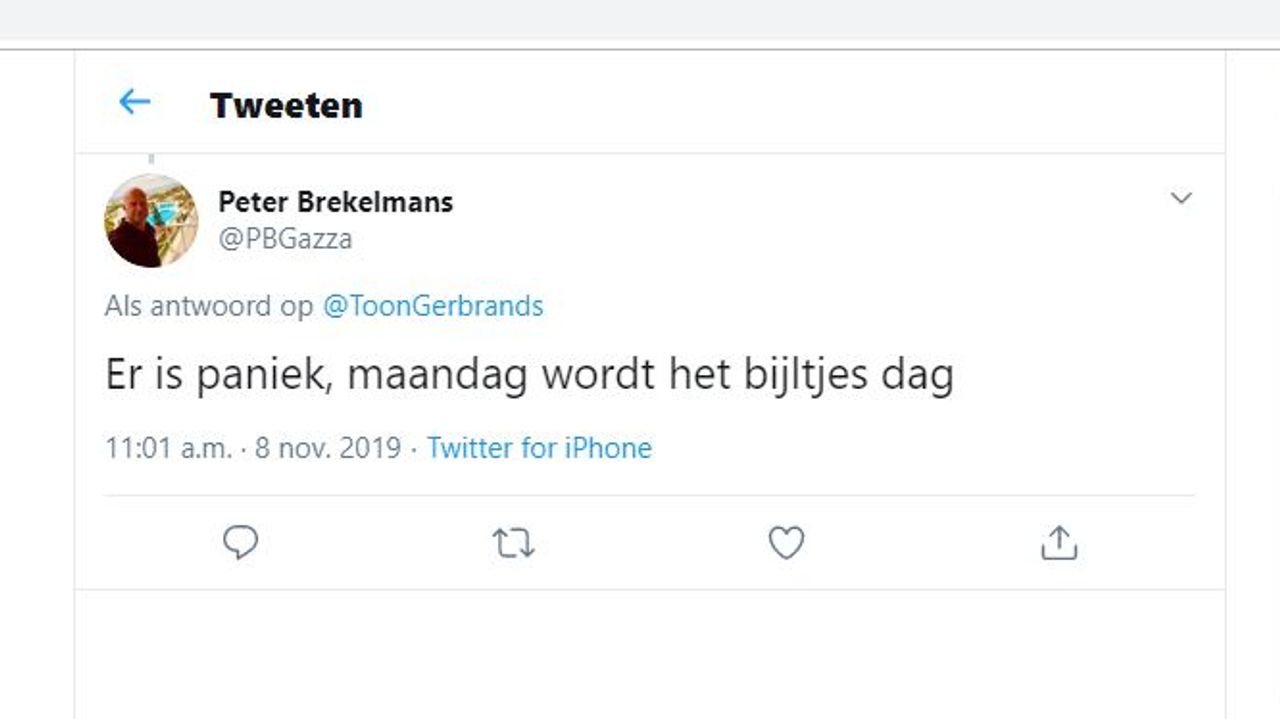Click the Peter Brekelmans display name
The width and height of the screenshot is (1280, 719).
[x=335, y=202]
